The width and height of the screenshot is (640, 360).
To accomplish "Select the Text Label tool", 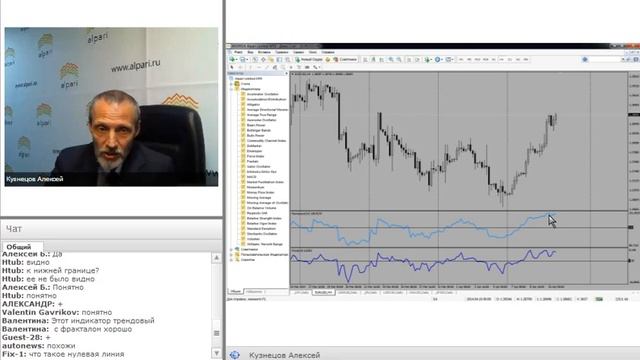I will 299,67.
